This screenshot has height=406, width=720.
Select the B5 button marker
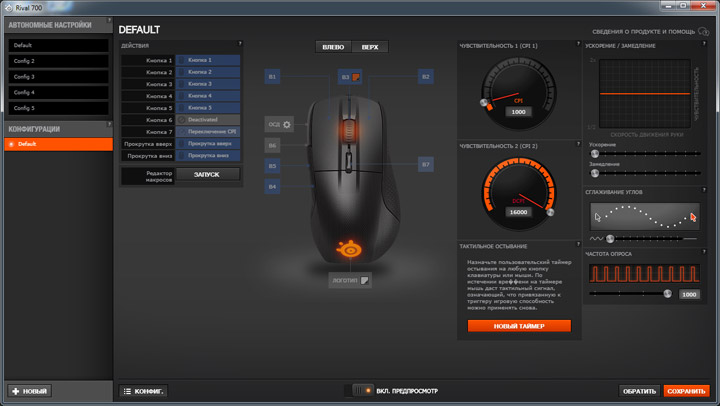(272, 166)
